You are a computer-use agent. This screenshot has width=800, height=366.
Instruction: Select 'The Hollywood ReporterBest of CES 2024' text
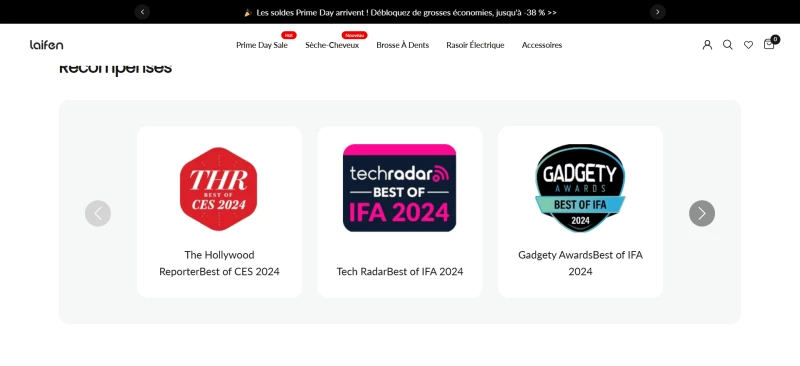pos(219,263)
